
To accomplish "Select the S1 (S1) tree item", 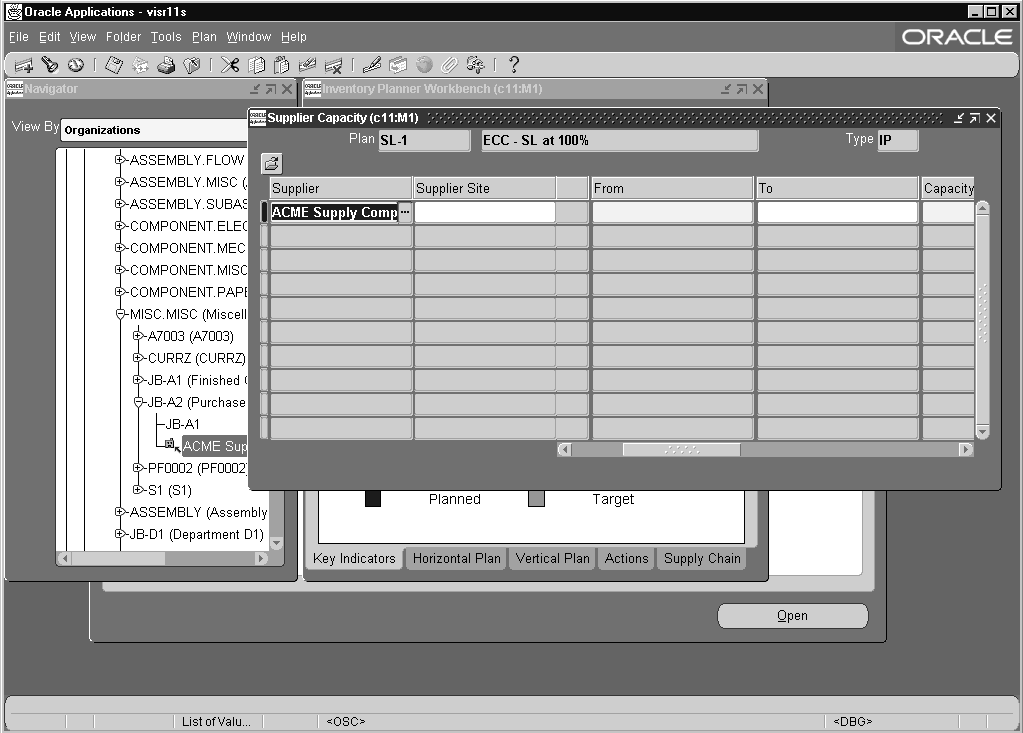I will [170, 490].
